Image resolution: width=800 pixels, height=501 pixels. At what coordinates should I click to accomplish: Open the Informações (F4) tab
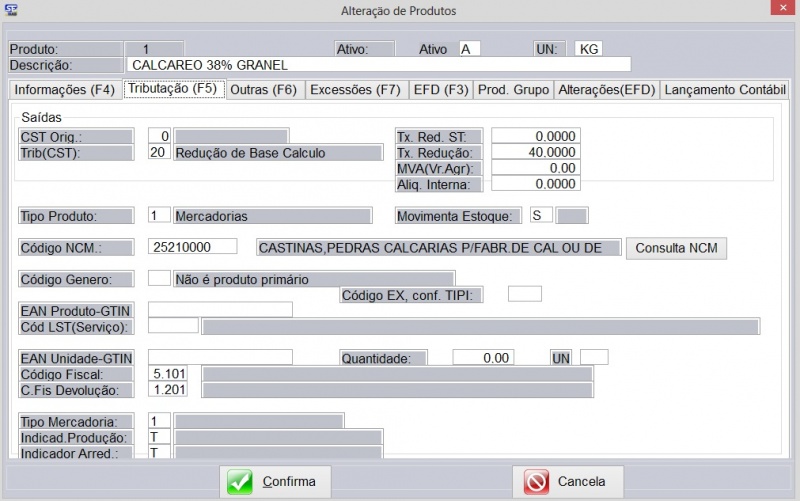tap(64, 89)
